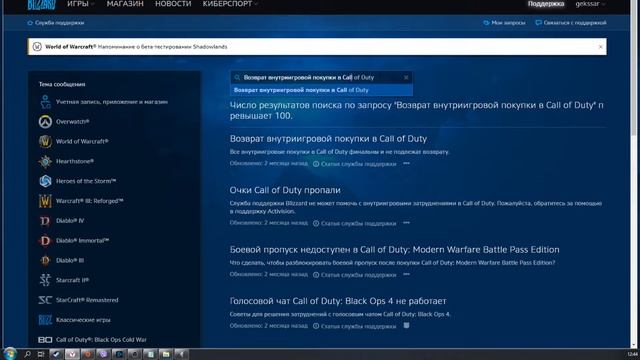
Task: Clear the search field with X
Action: (406, 77)
